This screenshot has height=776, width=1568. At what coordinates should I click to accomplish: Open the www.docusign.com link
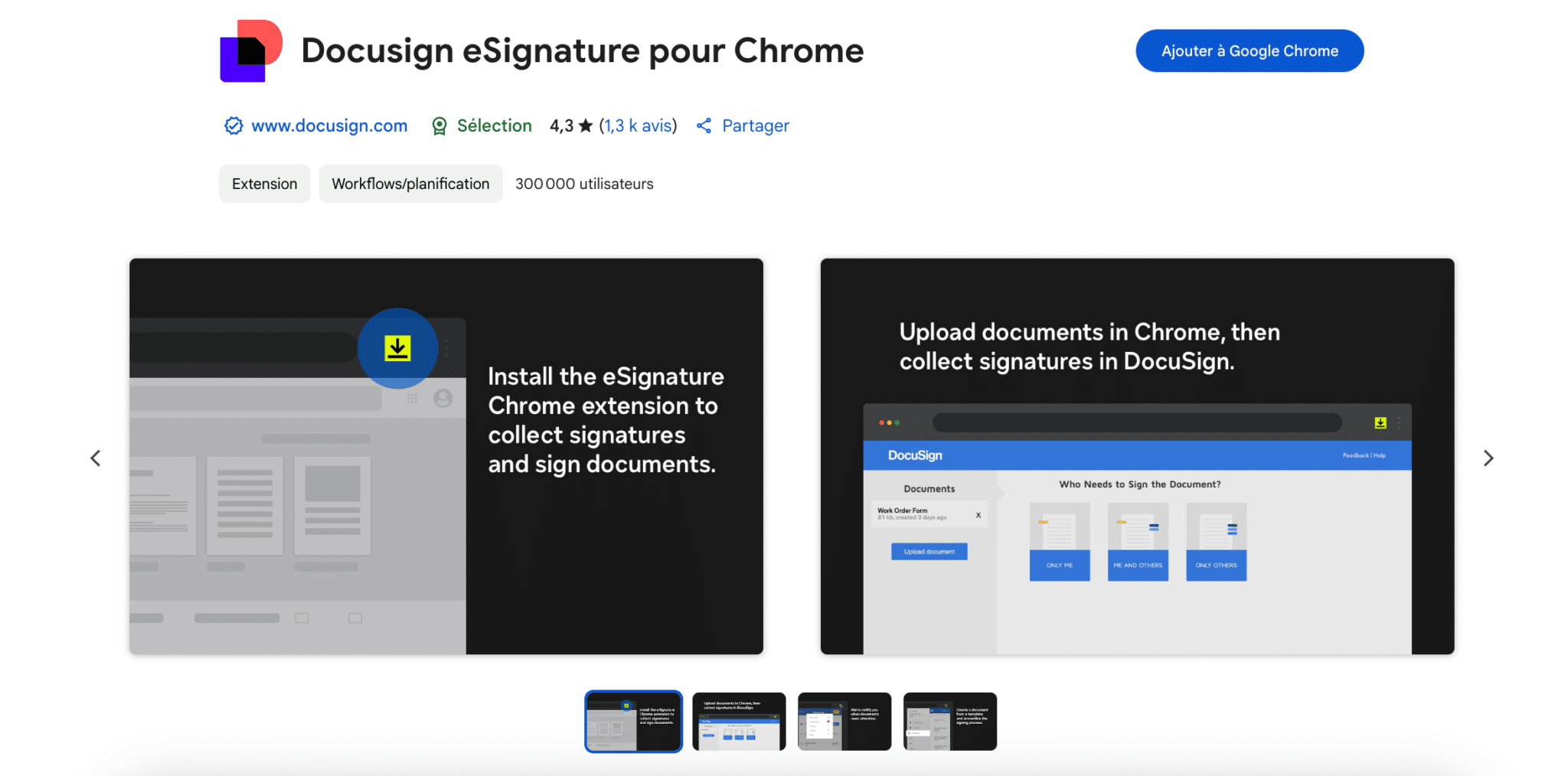point(329,126)
